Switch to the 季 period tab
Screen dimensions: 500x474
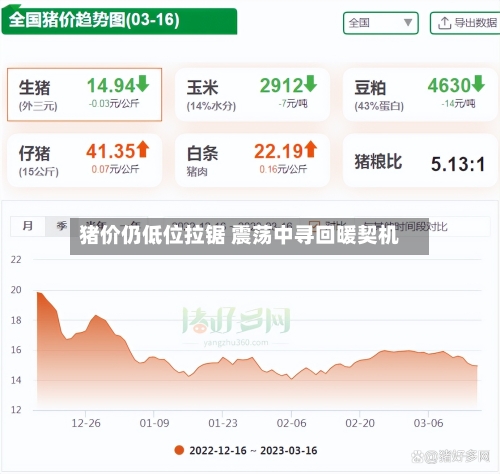pyautogui.click(x=61, y=226)
